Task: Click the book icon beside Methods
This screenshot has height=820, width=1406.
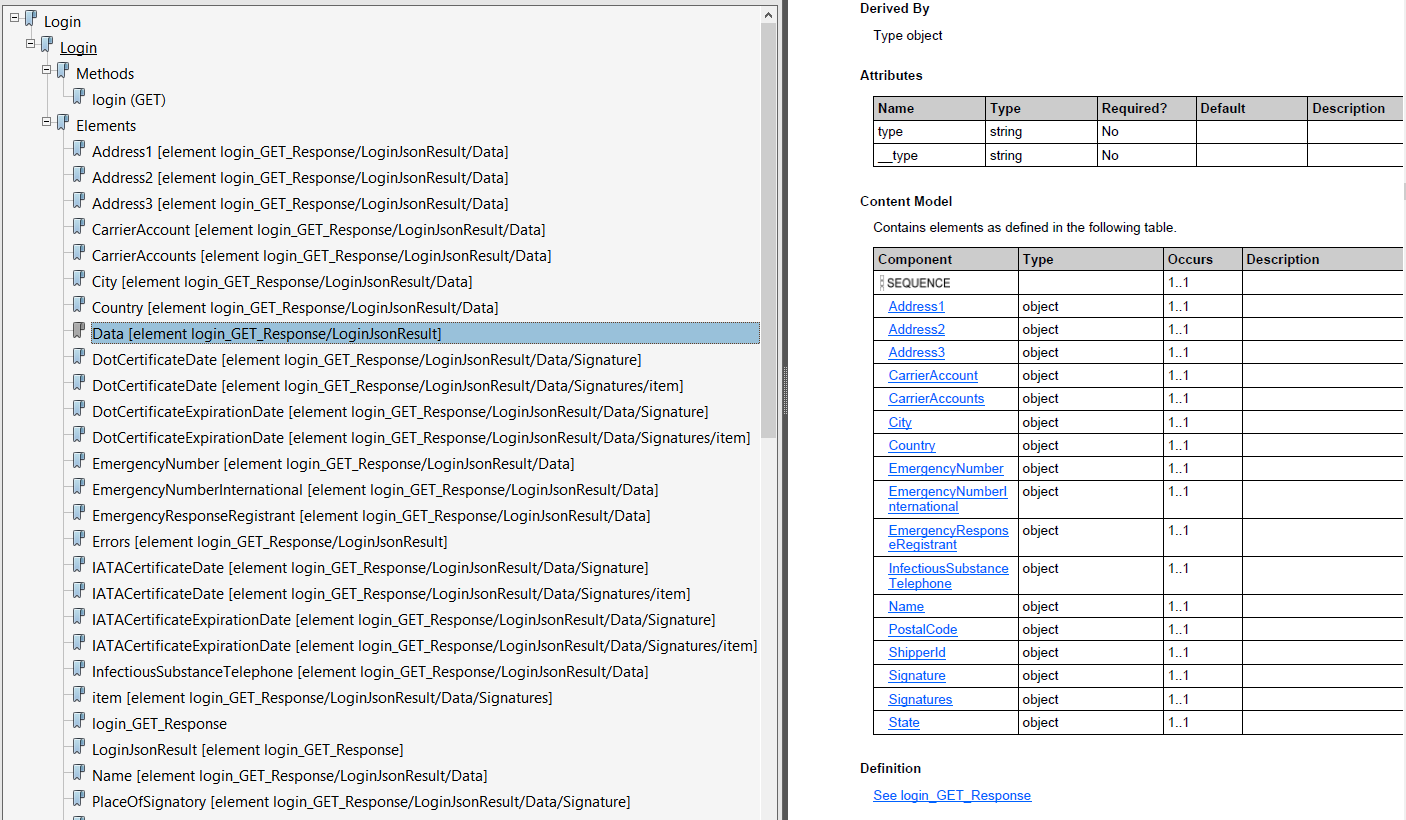Action: [x=62, y=71]
